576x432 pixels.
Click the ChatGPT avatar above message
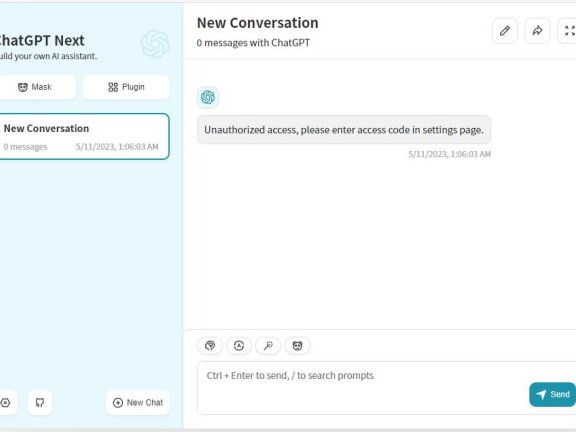(x=208, y=97)
